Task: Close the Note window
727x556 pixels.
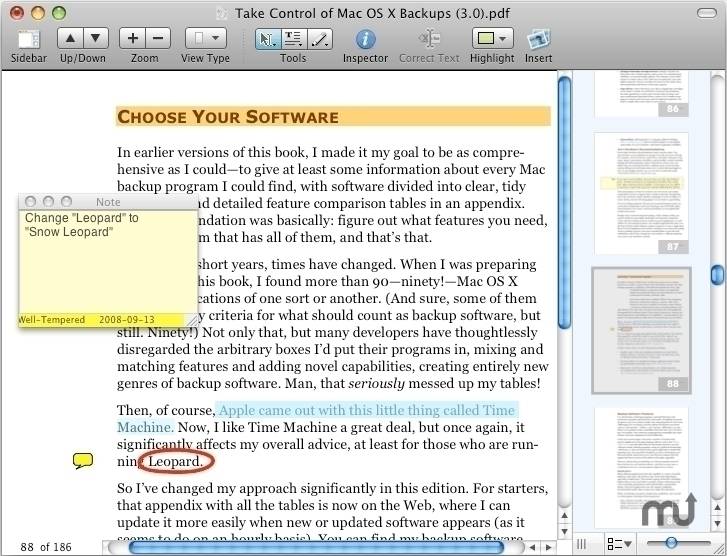Action: click(31, 202)
